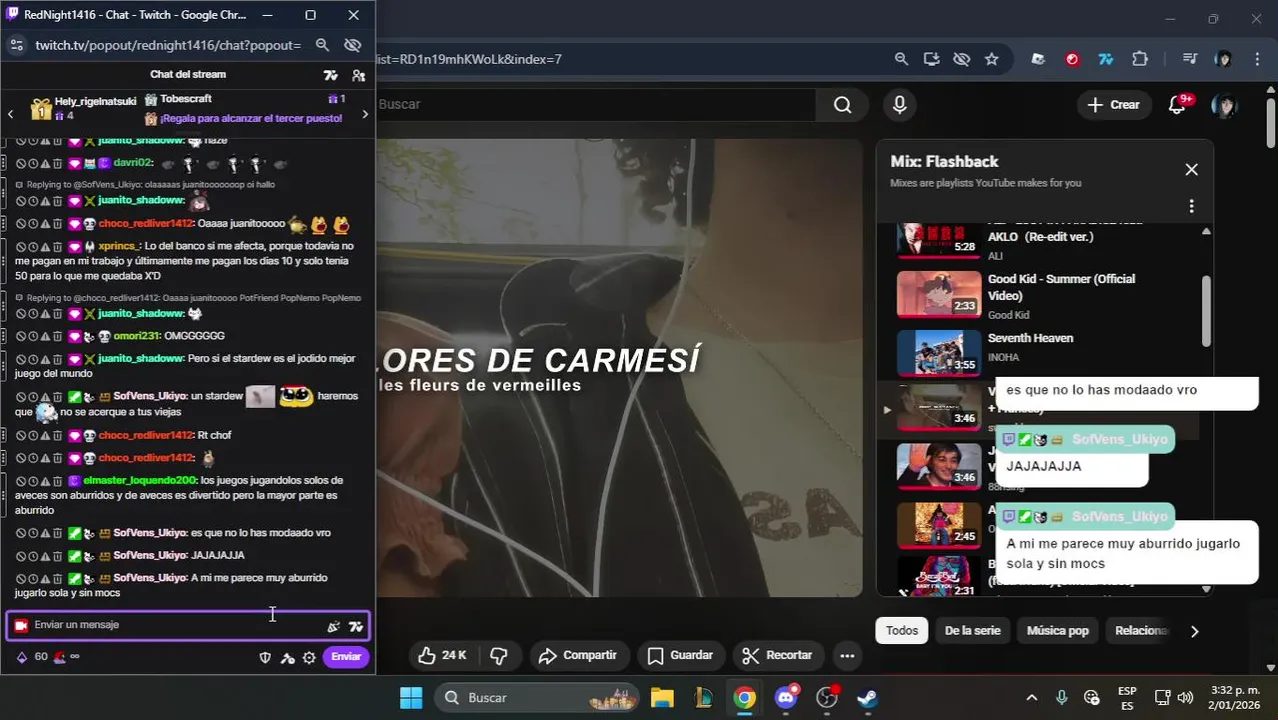Open the mod tools sword icon below chat
Image resolution: width=1278 pixels, height=720 pixels.
[x=287, y=657]
